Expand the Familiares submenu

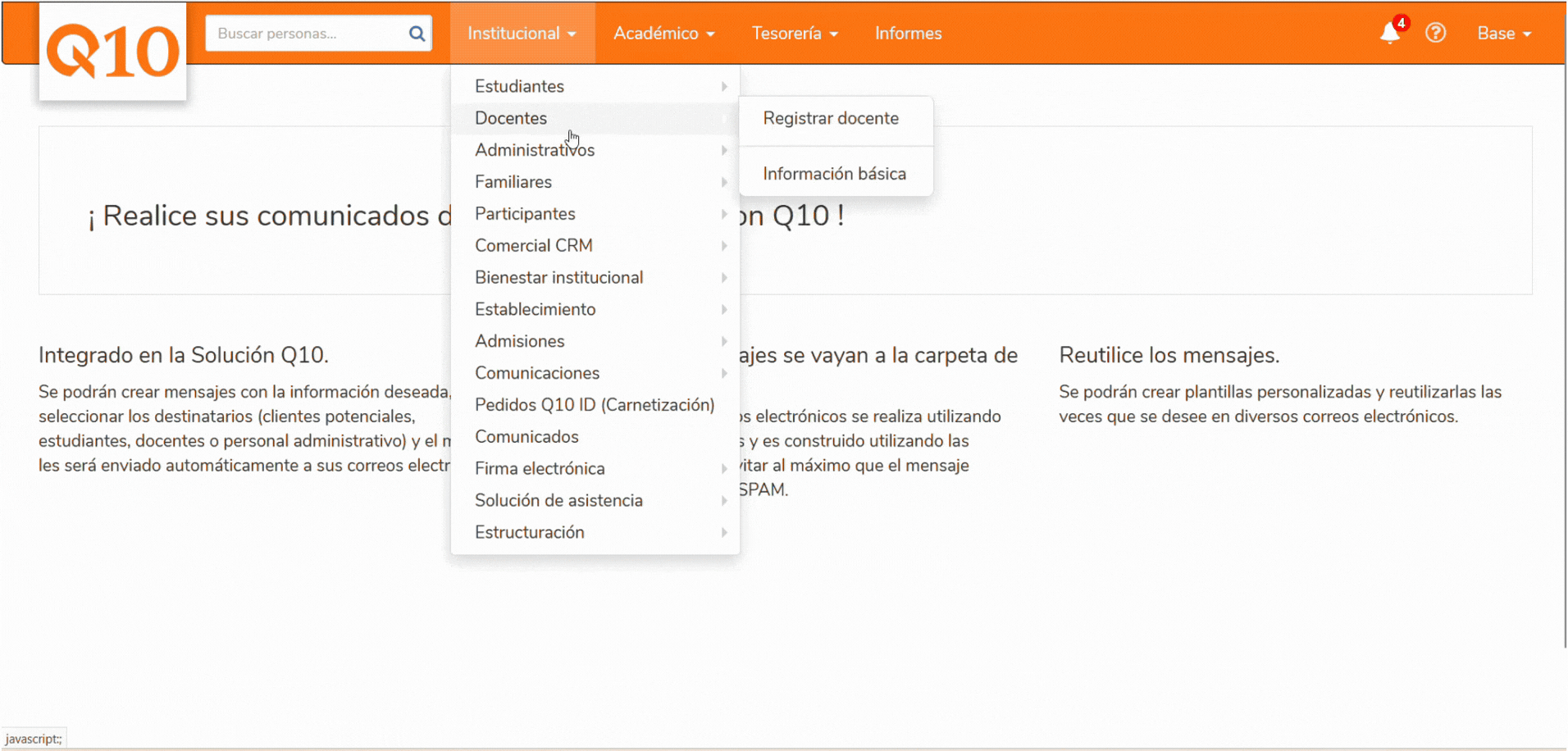coord(595,182)
